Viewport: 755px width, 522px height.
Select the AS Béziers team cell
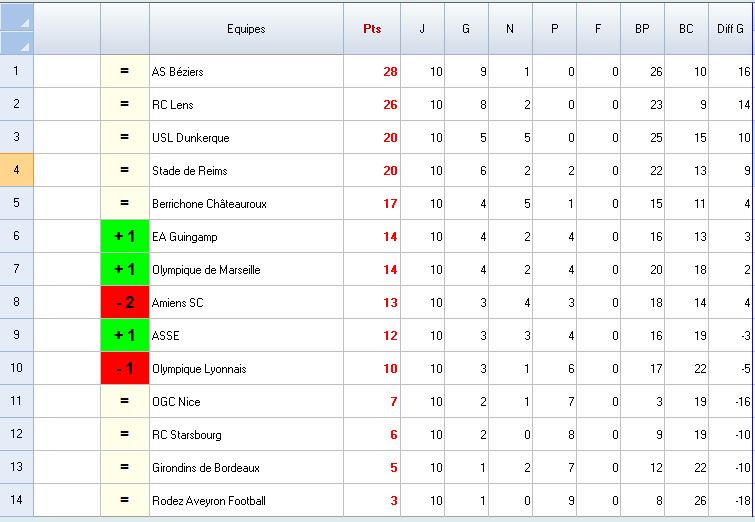[x=246, y=71]
